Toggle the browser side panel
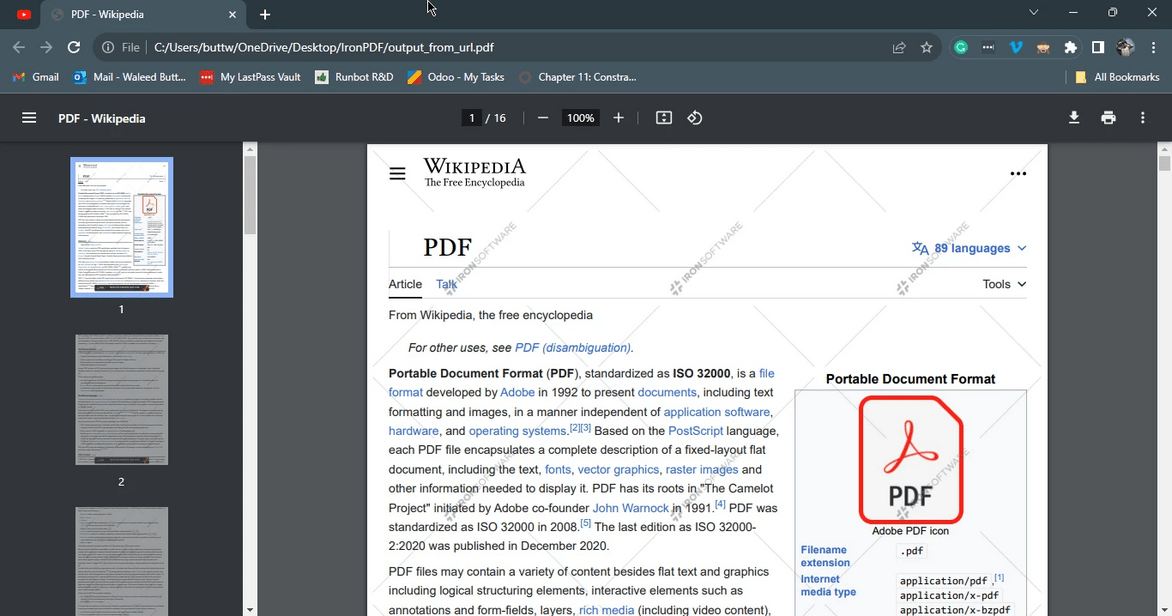The image size is (1172, 616). [1098, 47]
